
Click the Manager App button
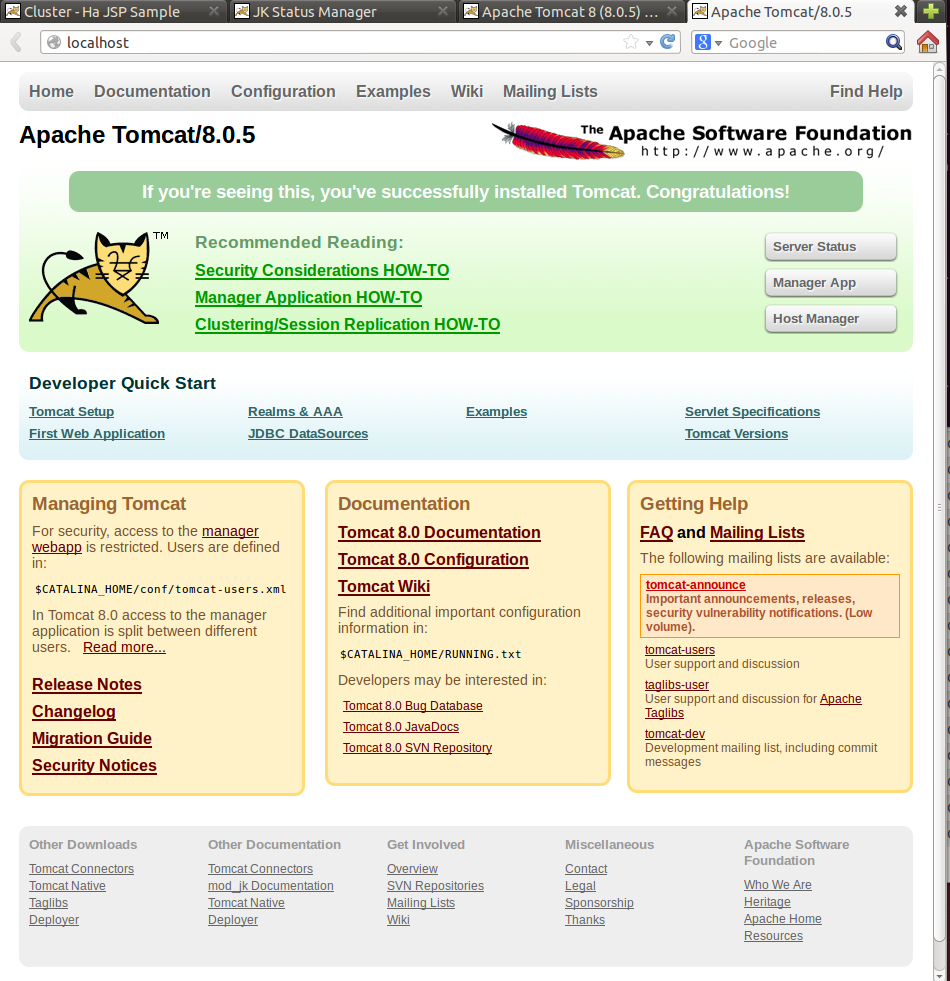(830, 283)
